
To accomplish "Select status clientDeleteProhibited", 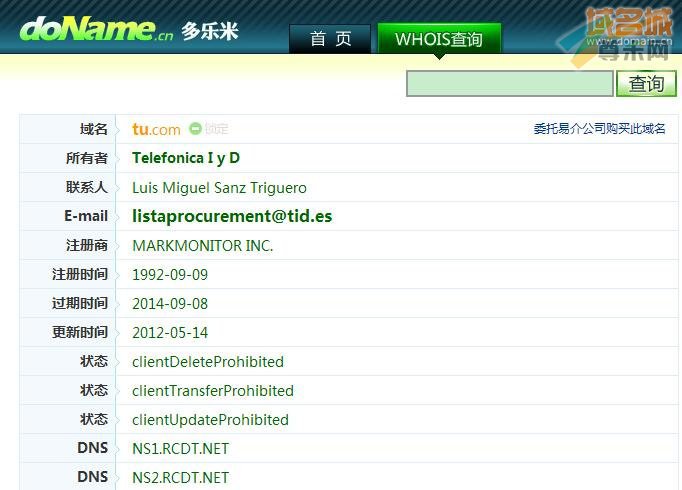I will tap(208, 362).
